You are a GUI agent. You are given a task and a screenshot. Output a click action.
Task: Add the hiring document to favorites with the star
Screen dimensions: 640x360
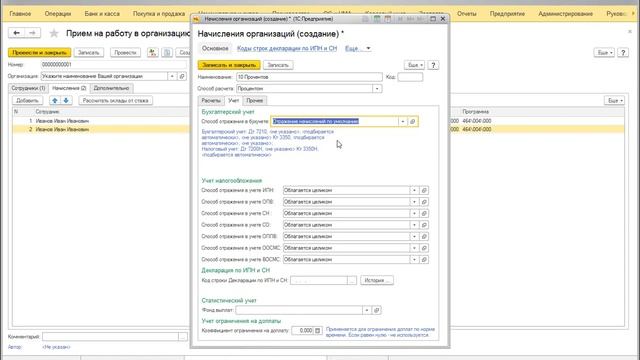(53, 33)
